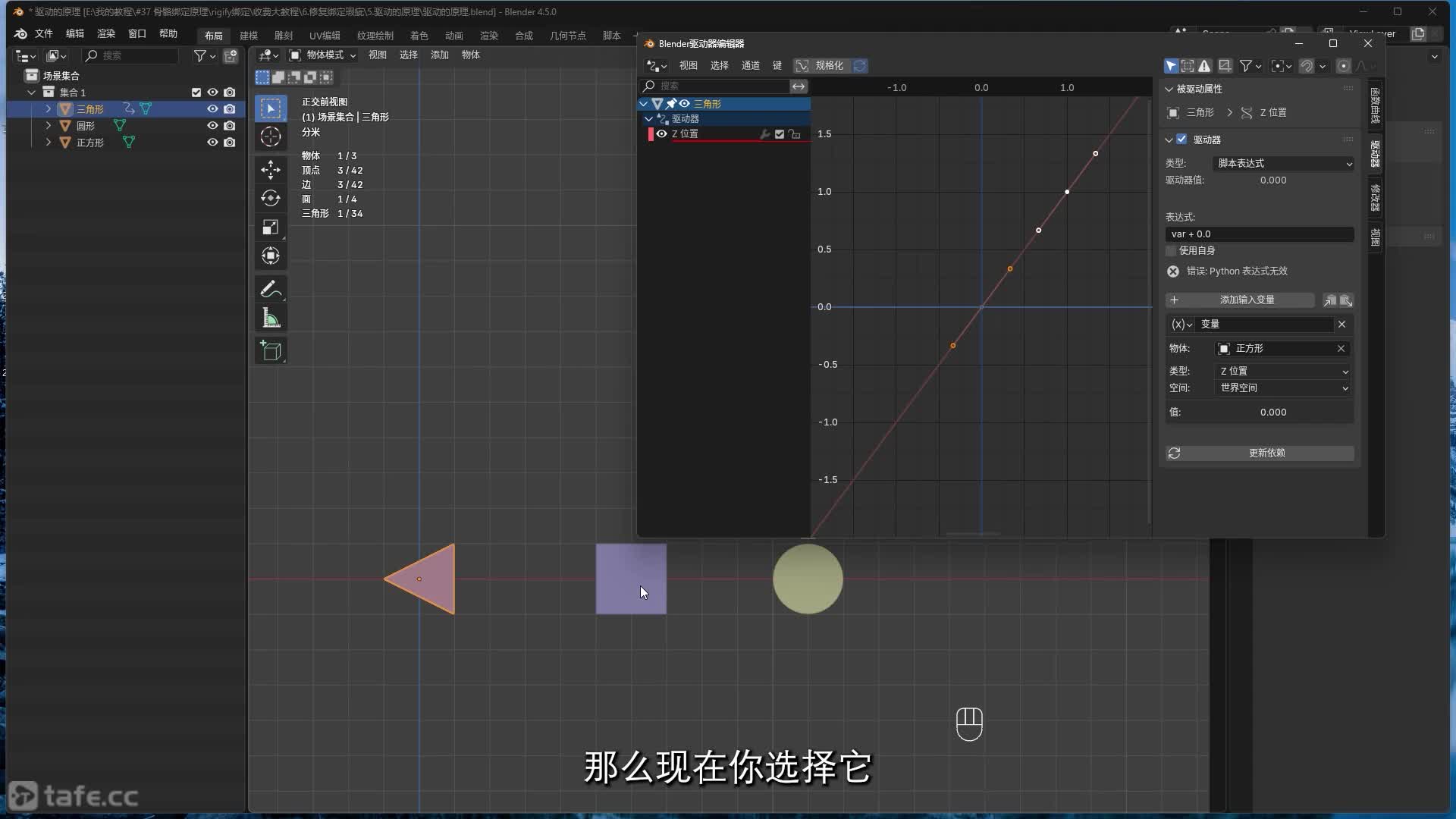Select the Move tool
This screenshot has width=1456, height=819.
271,169
